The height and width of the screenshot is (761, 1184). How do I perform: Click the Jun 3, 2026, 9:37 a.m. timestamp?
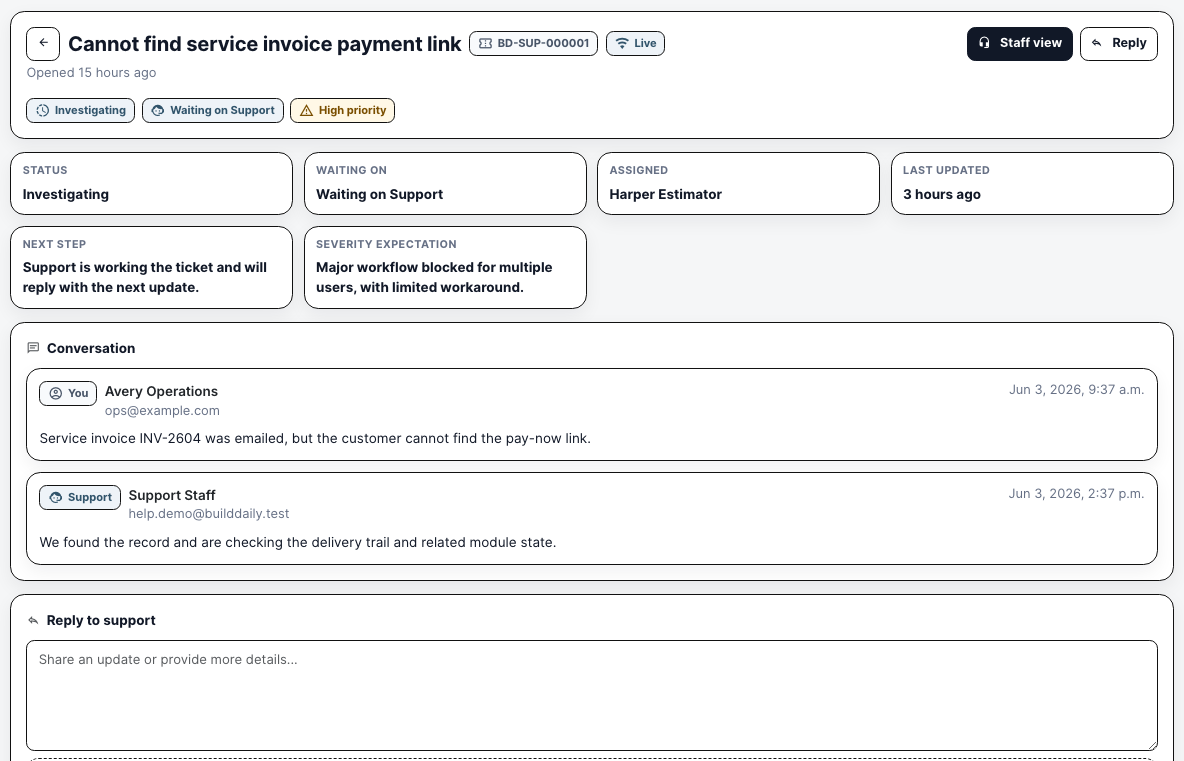(1077, 390)
